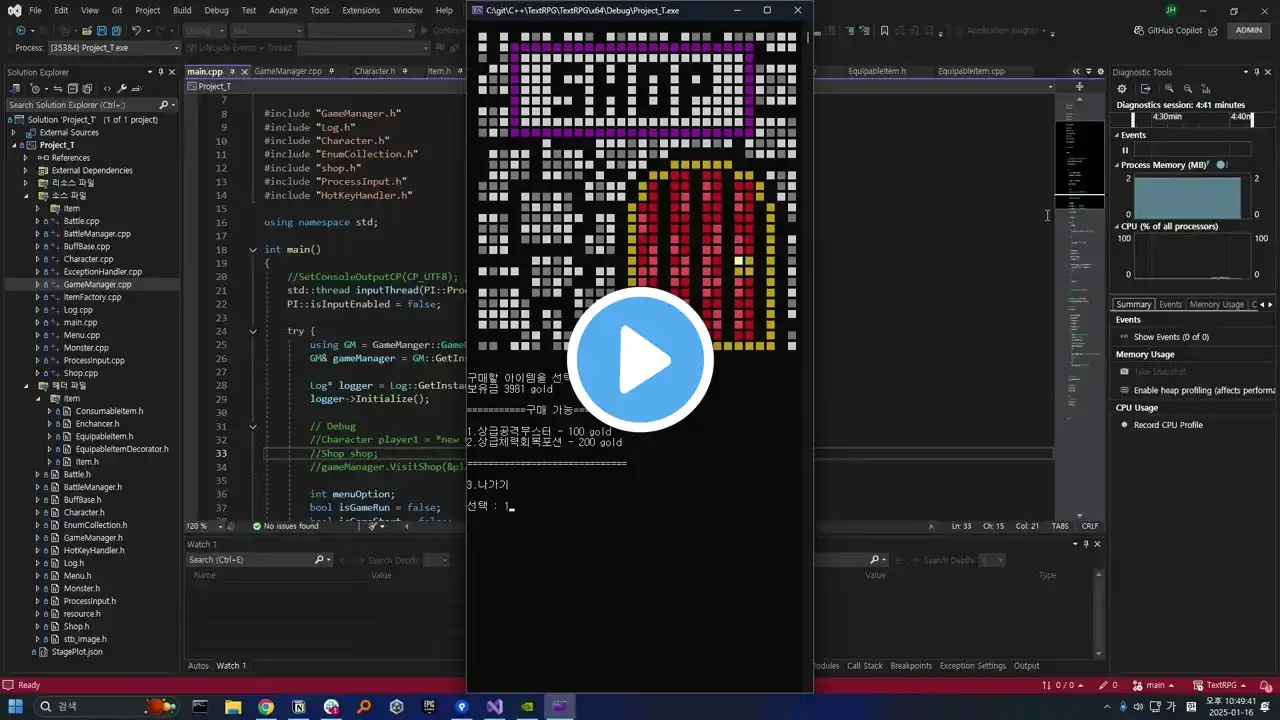Collapse the Process Memory graph section
The width and height of the screenshot is (1280, 720).
1117,165
